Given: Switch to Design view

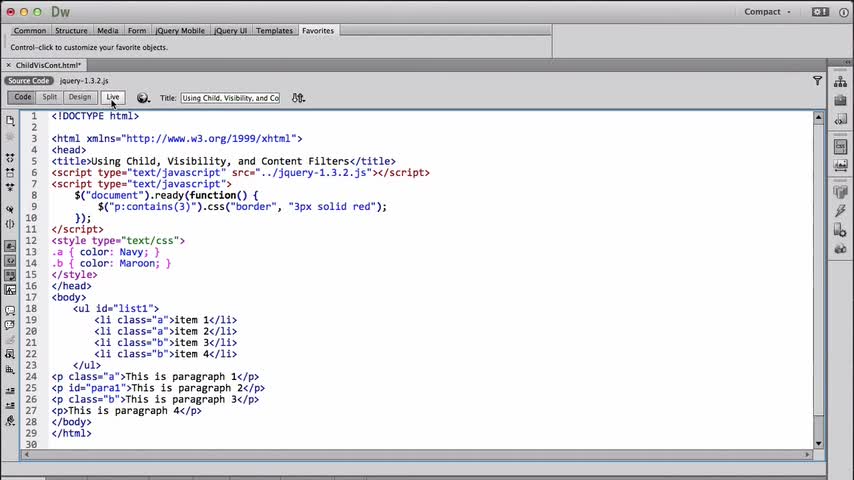Looking at the screenshot, I should click(x=80, y=97).
